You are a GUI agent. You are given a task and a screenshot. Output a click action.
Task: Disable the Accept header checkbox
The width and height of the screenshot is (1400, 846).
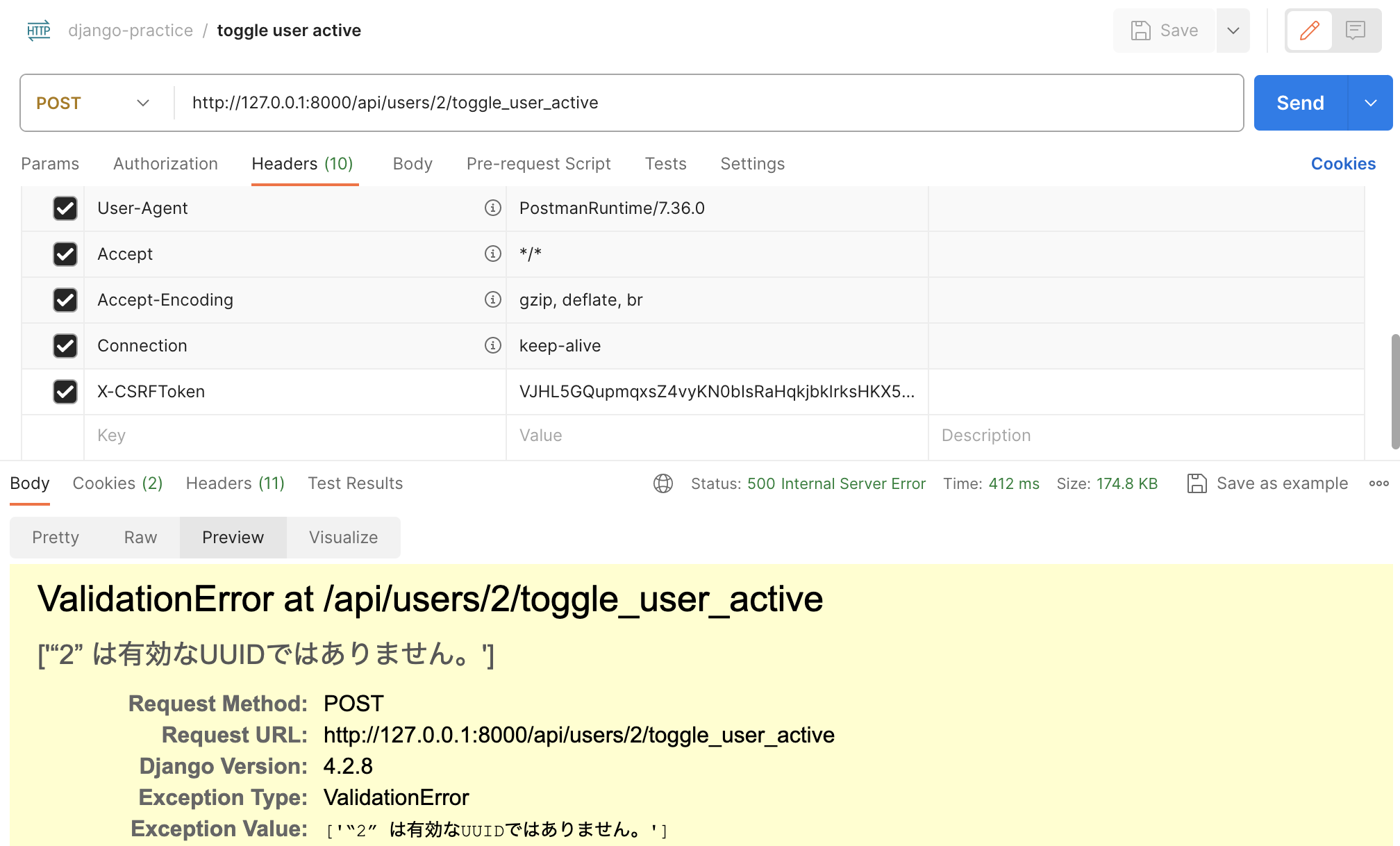pyautogui.click(x=65, y=254)
